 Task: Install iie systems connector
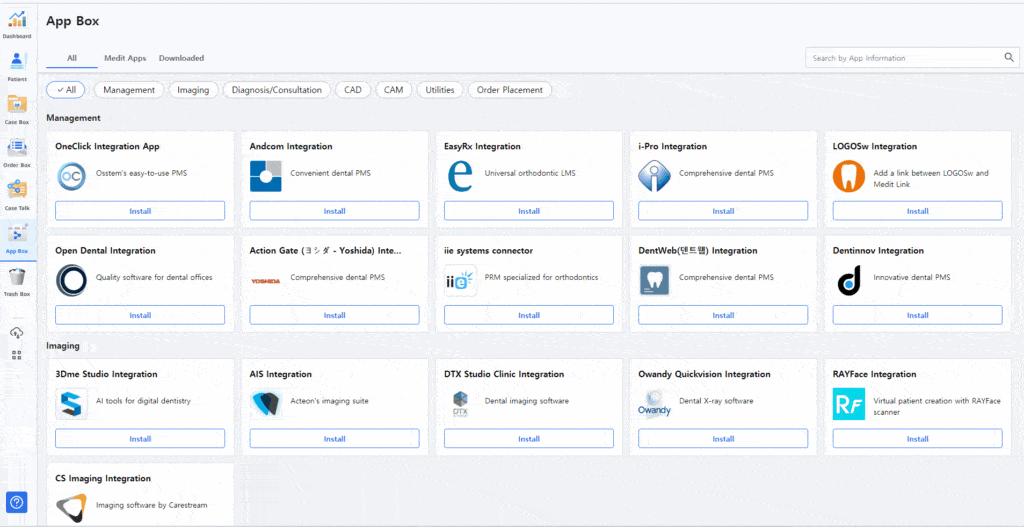(x=529, y=315)
